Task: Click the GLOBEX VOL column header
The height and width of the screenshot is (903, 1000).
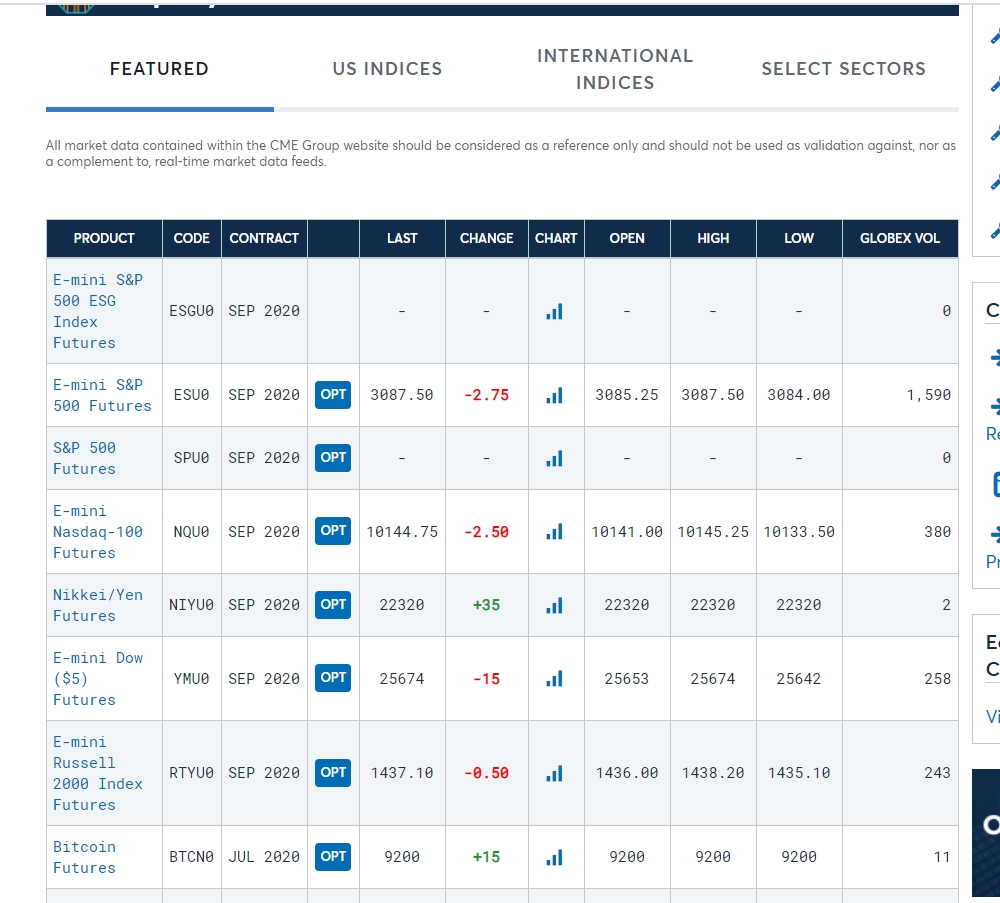Action: (900, 239)
